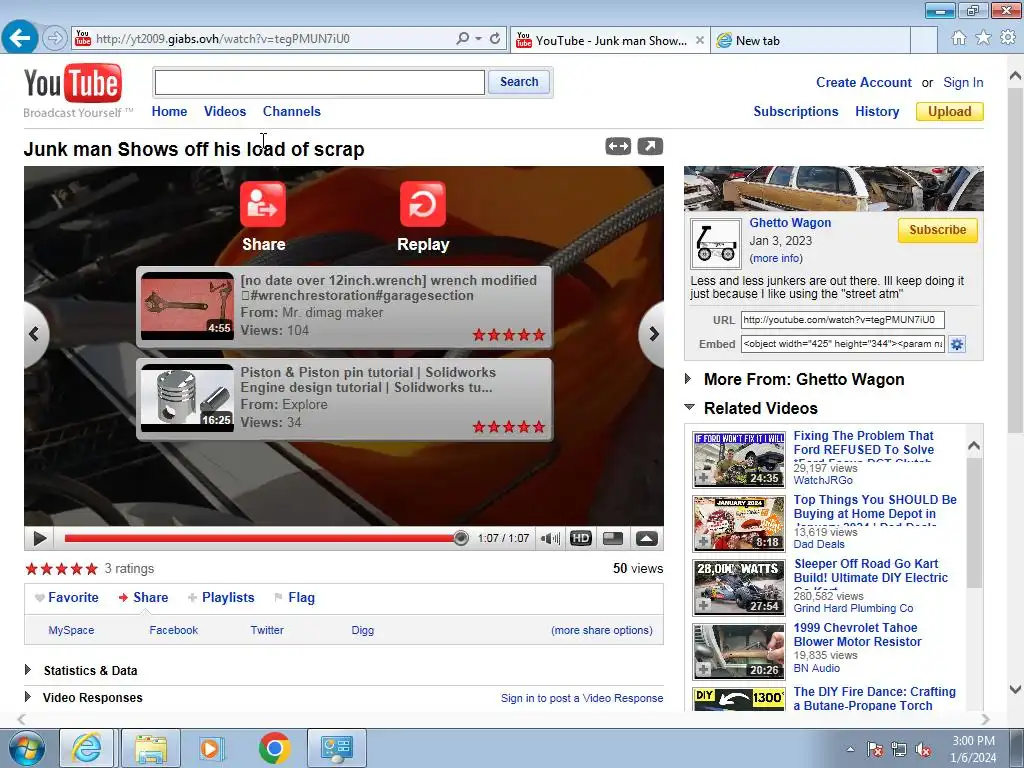Select the Embed code field

[842, 344]
